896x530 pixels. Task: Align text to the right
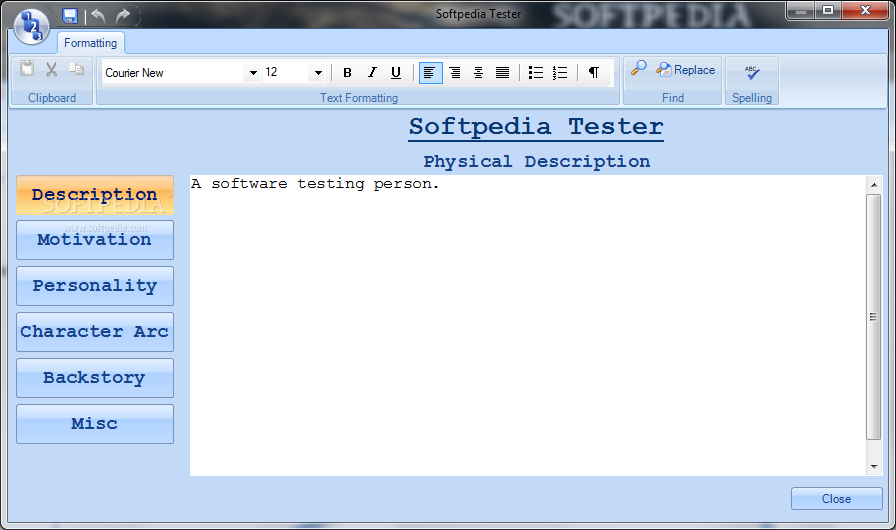coord(455,73)
